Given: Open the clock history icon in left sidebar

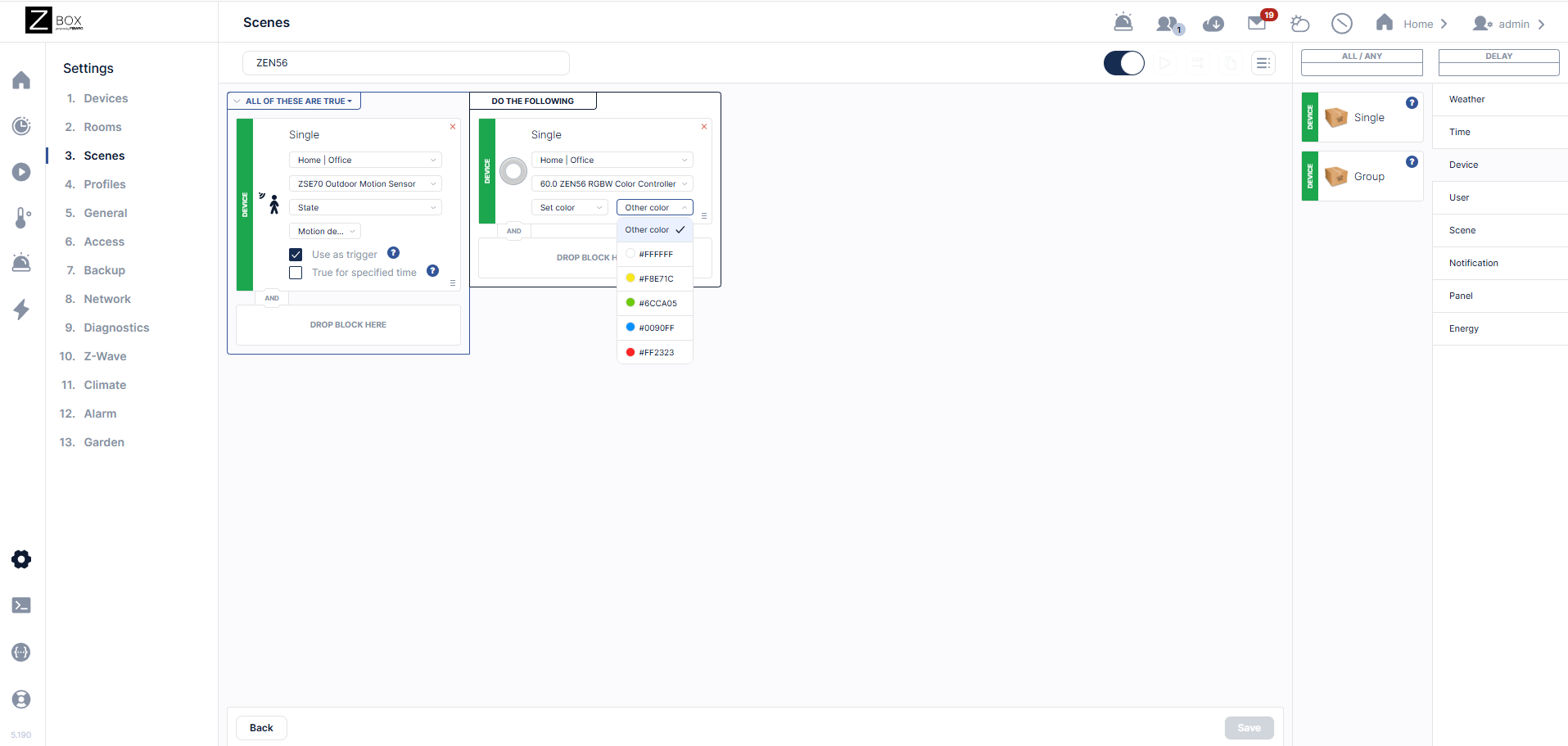Looking at the screenshot, I should 22,126.
